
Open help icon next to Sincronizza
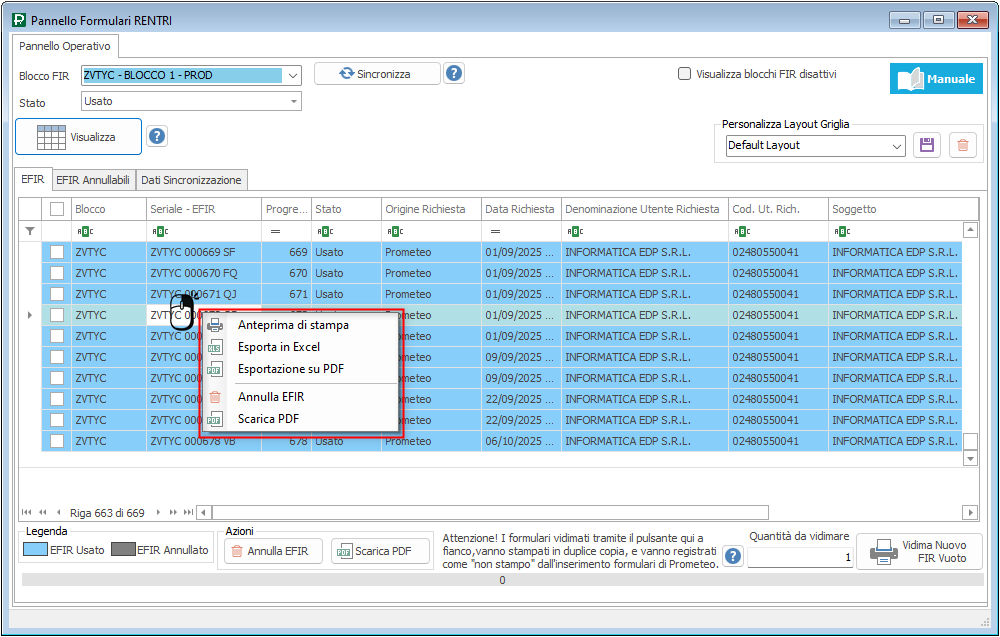pyautogui.click(x=454, y=74)
